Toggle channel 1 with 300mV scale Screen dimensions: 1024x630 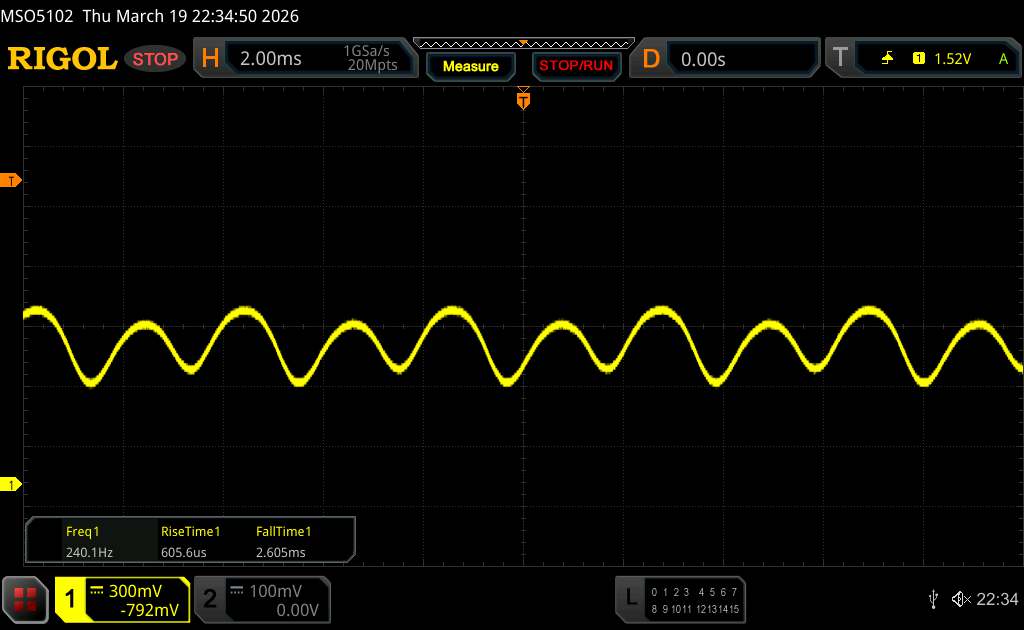pyautogui.click(x=122, y=599)
